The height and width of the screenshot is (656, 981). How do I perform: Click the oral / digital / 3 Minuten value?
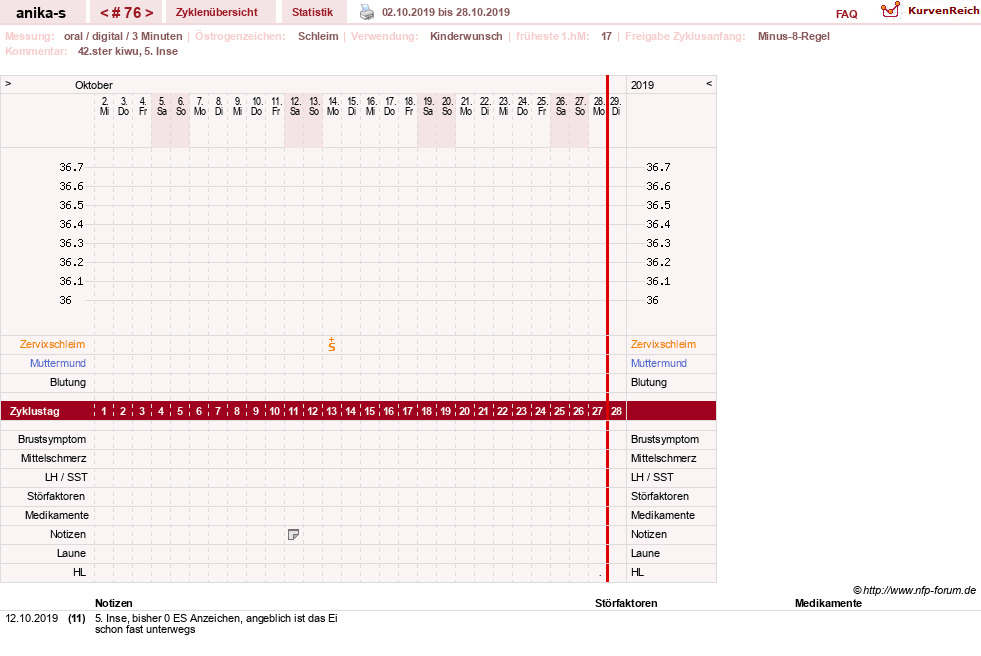click(123, 36)
